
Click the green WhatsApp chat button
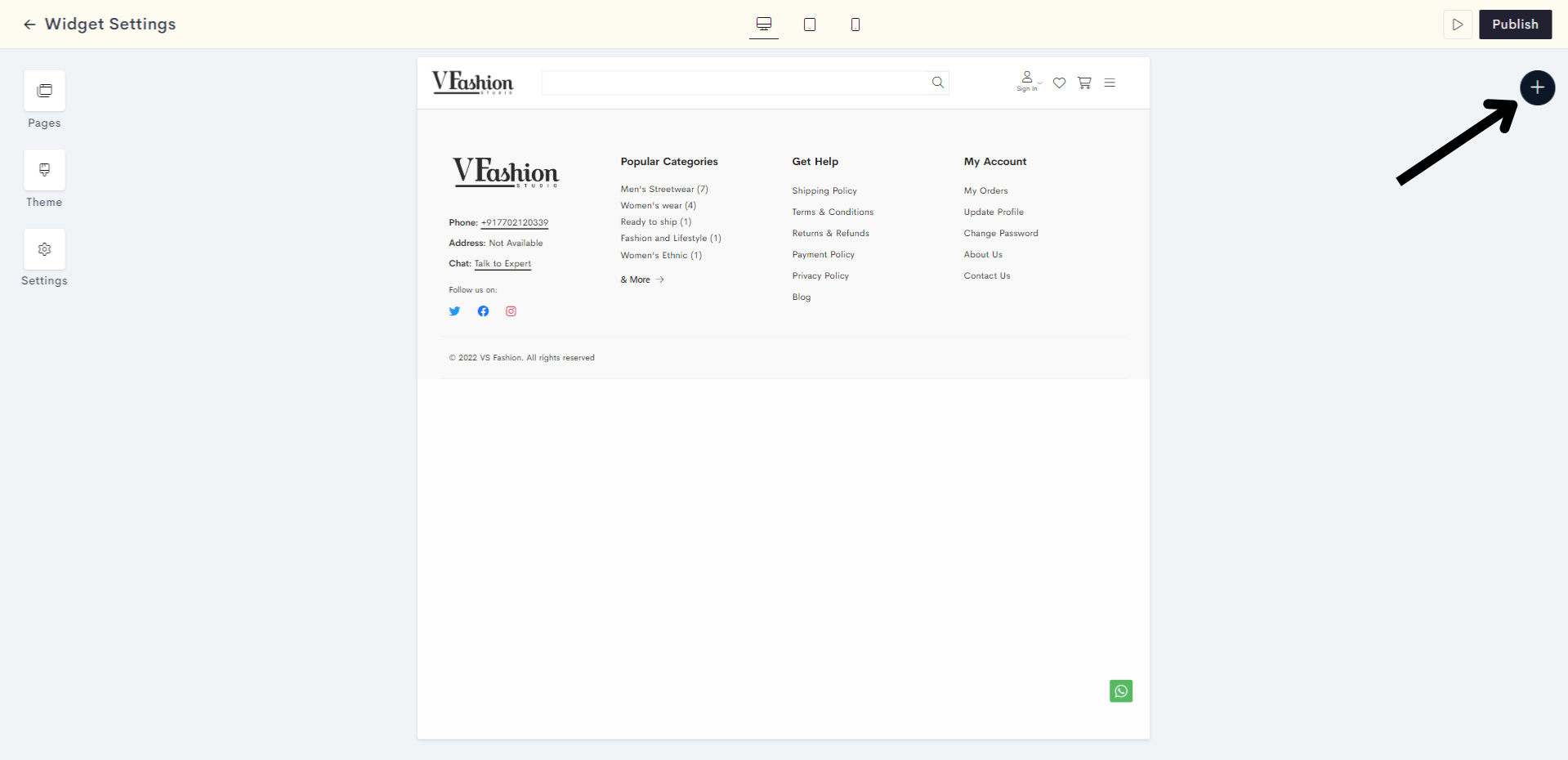coord(1121,691)
